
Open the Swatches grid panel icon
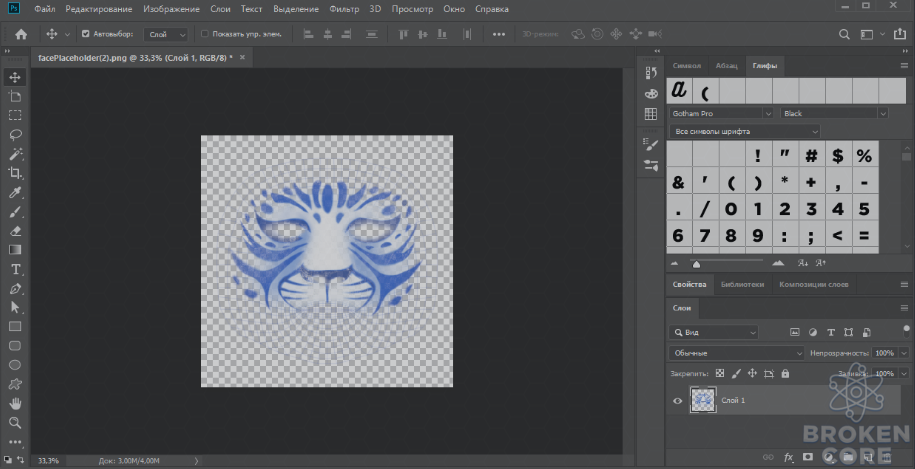coord(651,114)
